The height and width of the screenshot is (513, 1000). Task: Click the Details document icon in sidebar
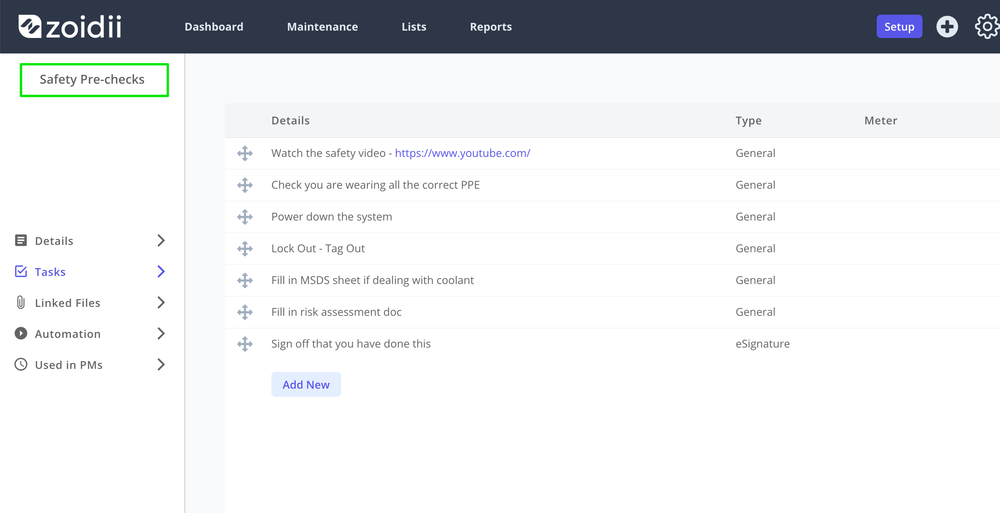click(x=21, y=241)
